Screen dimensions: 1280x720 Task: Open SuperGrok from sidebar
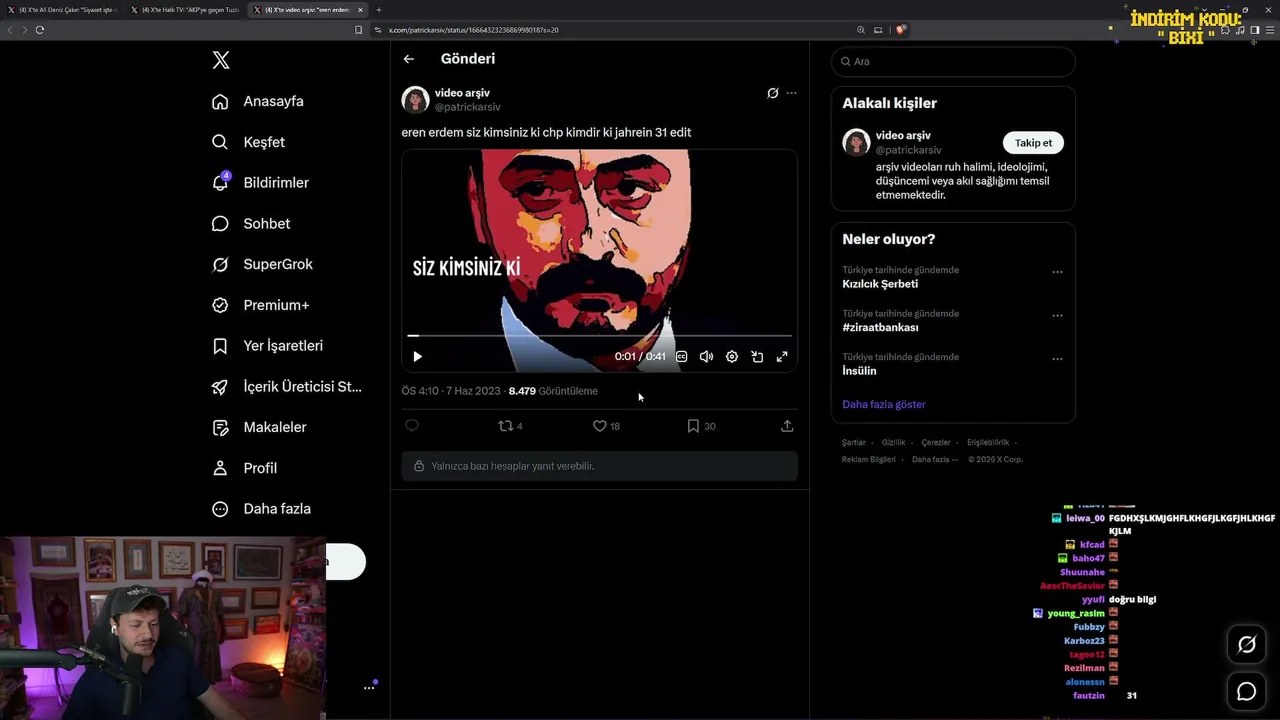click(263, 264)
